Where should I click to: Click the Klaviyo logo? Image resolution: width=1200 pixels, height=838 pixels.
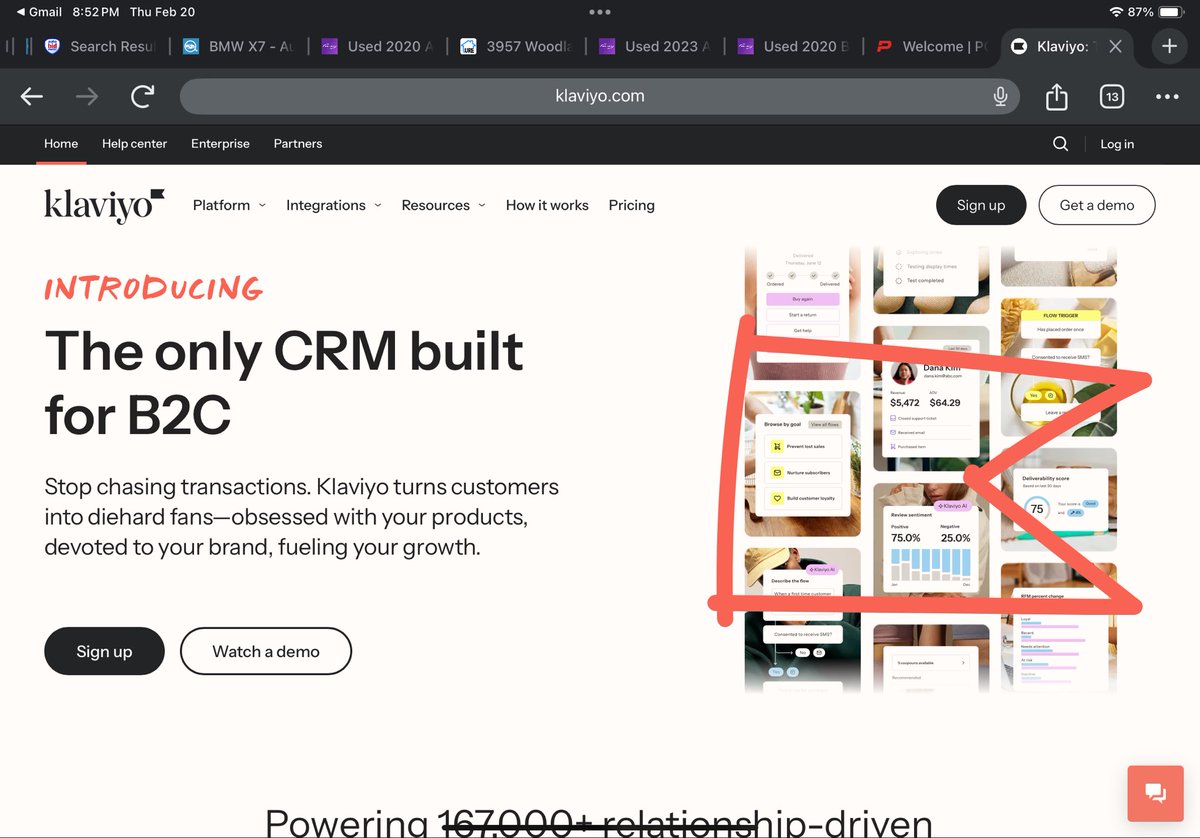click(104, 205)
